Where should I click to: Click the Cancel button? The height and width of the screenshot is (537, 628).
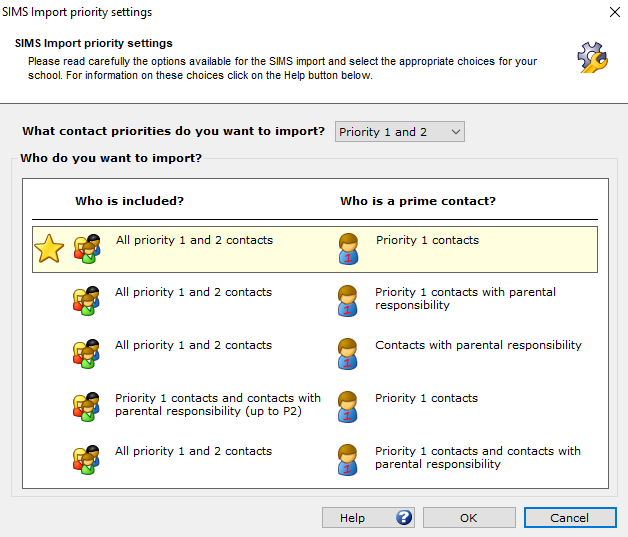pos(570,518)
